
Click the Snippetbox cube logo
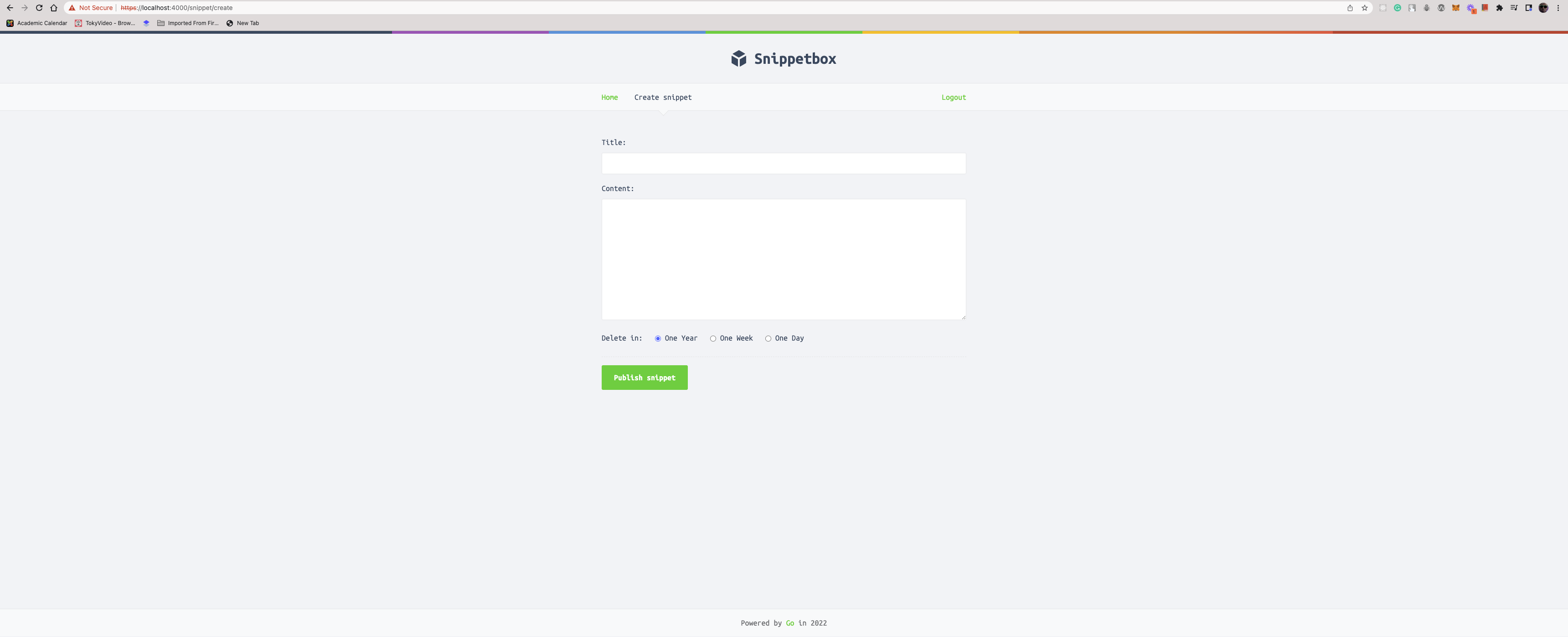(738, 58)
